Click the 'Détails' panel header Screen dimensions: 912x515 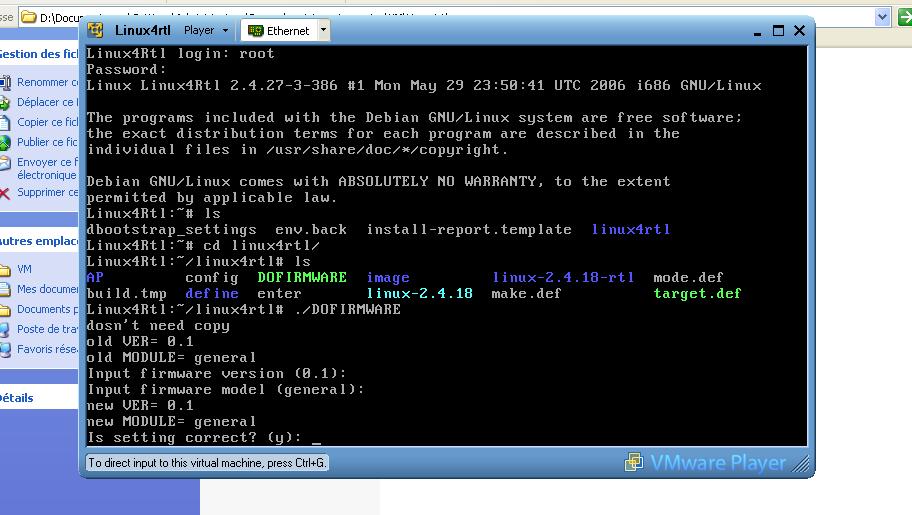tap(38, 398)
